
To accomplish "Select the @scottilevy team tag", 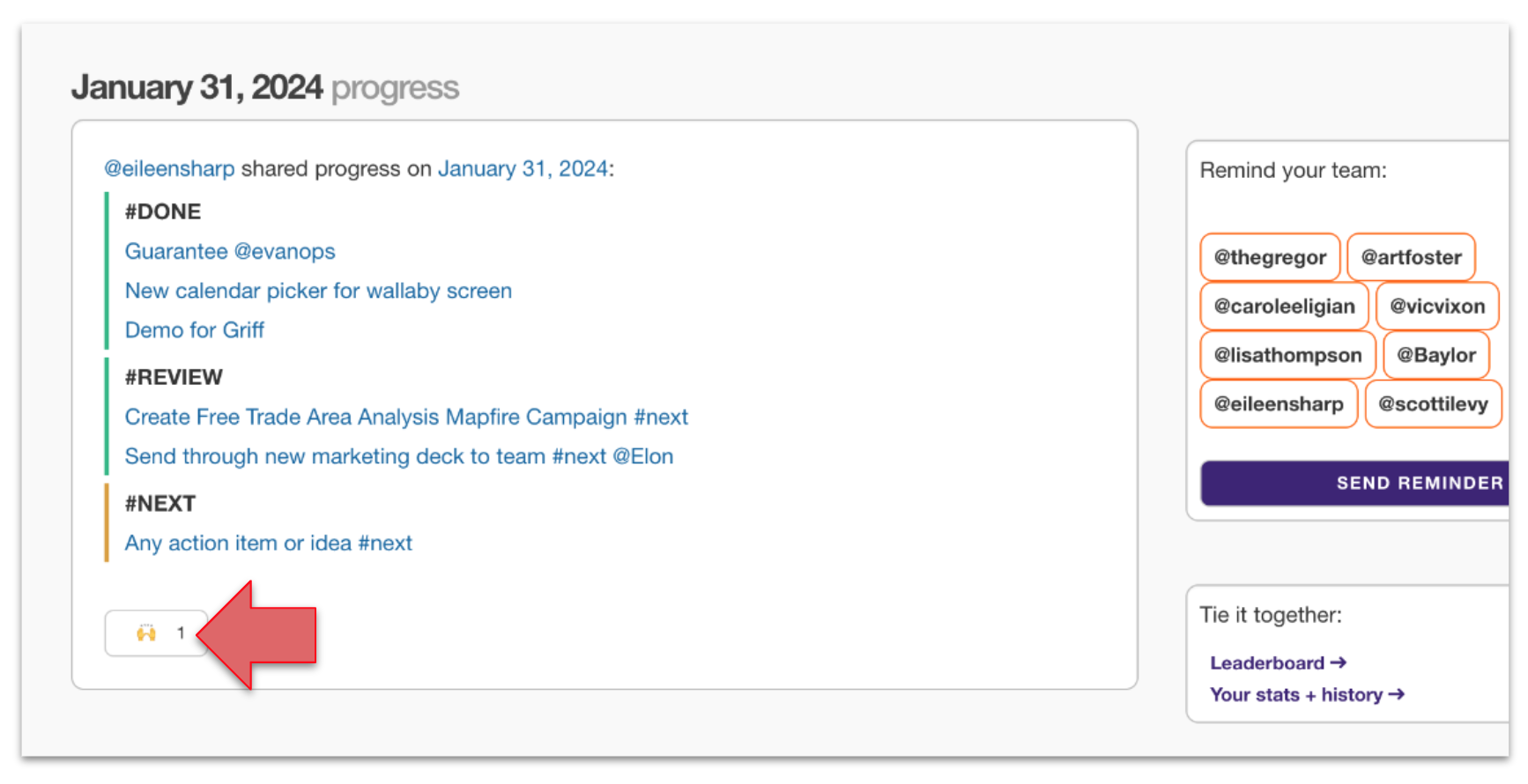I will click(1433, 404).
